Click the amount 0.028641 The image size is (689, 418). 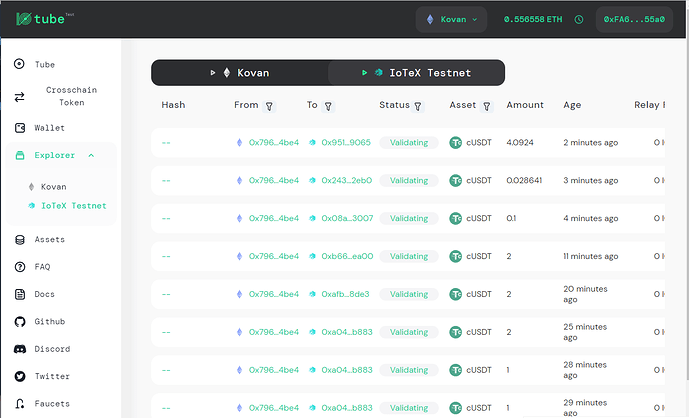[x=524, y=180]
